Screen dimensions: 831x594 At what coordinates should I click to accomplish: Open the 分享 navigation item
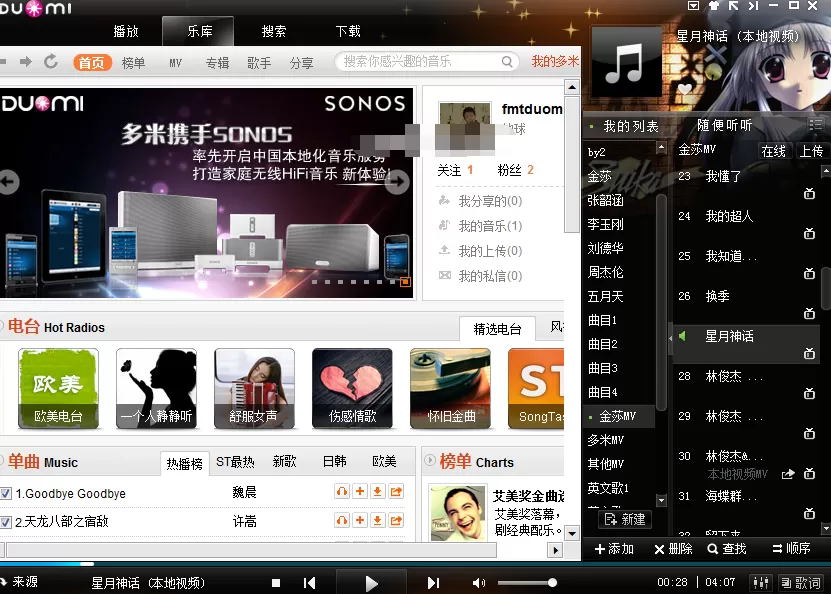click(x=301, y=63)
